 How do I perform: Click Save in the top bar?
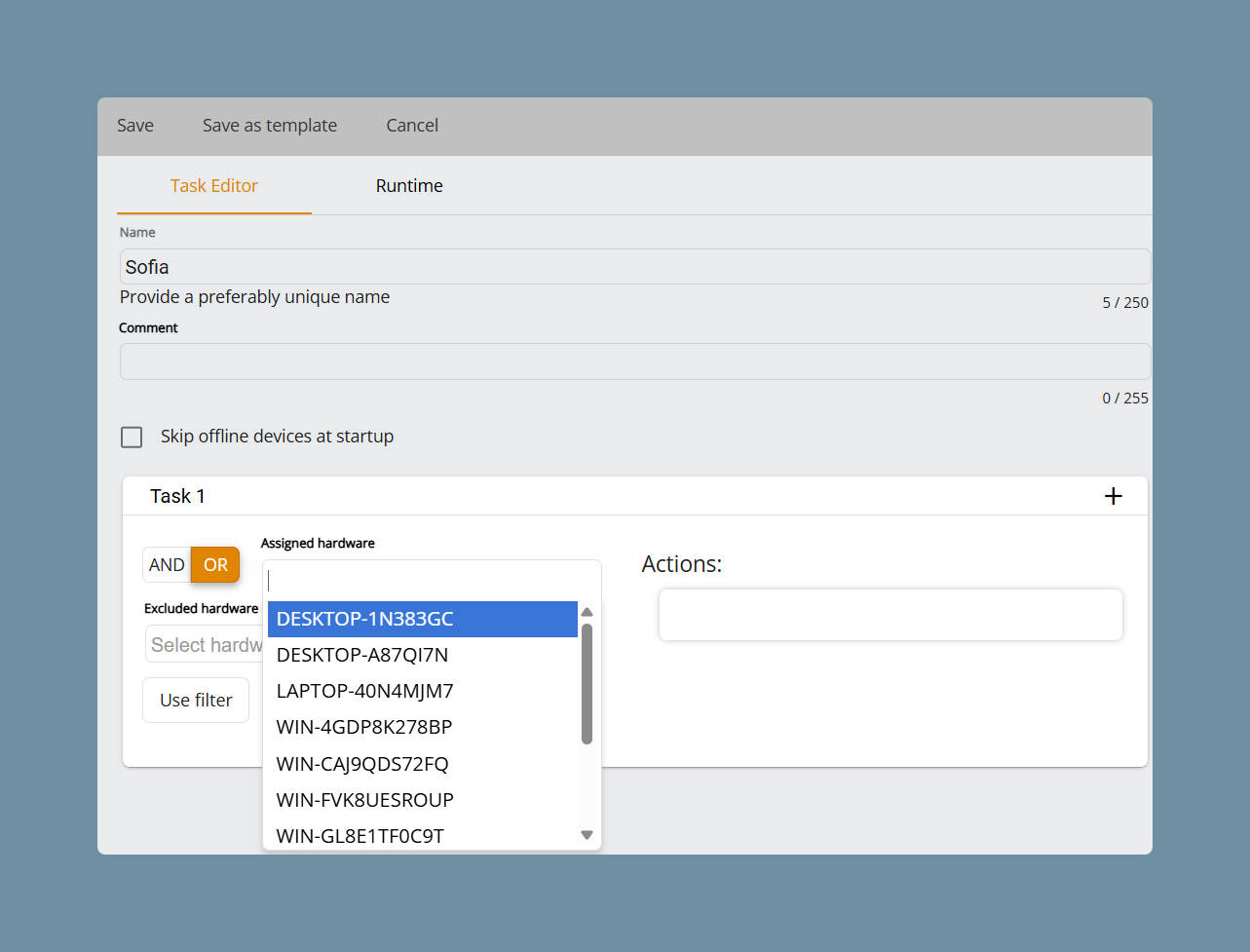click(x=135, y=126)
